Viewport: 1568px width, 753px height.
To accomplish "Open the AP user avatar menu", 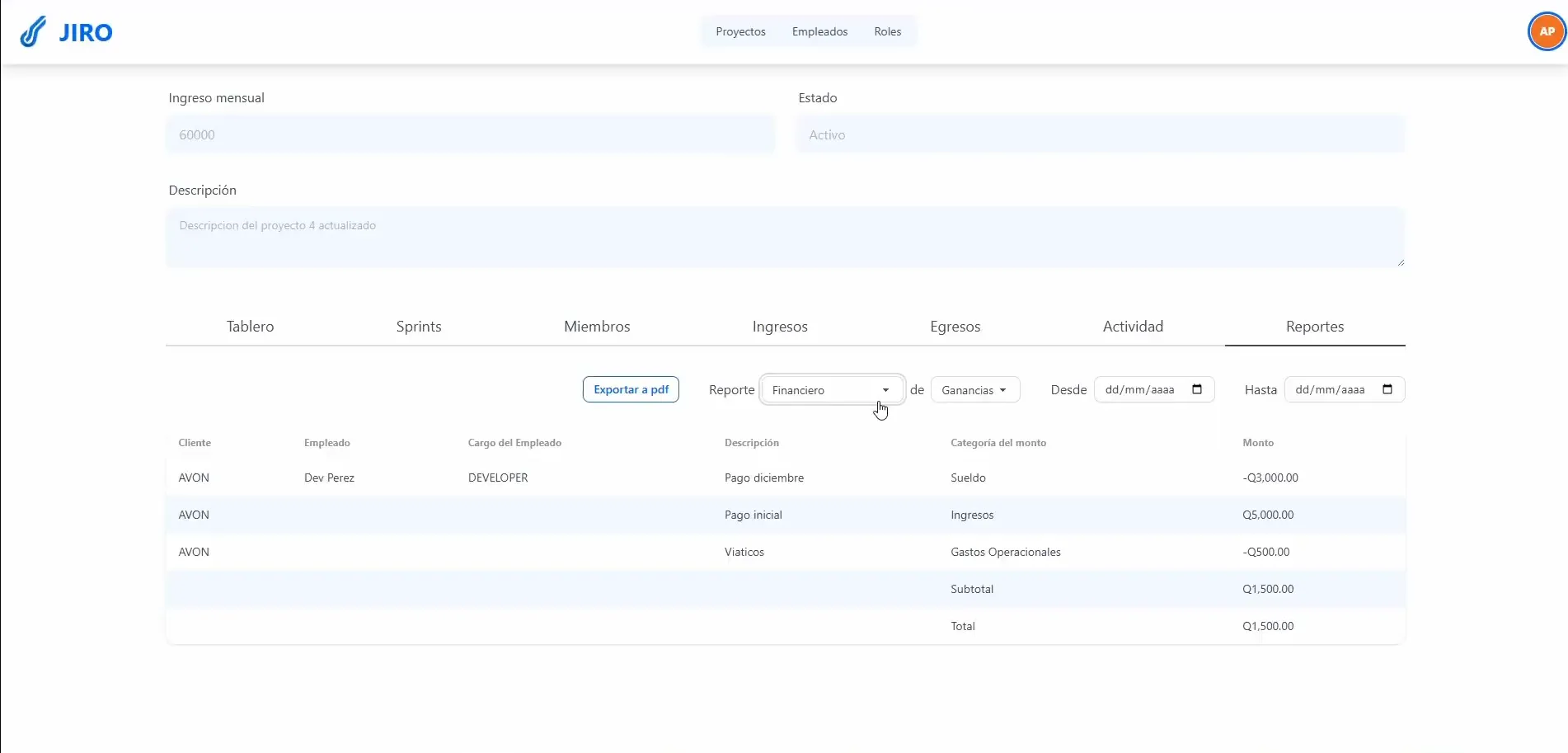I will [1547, 32].
